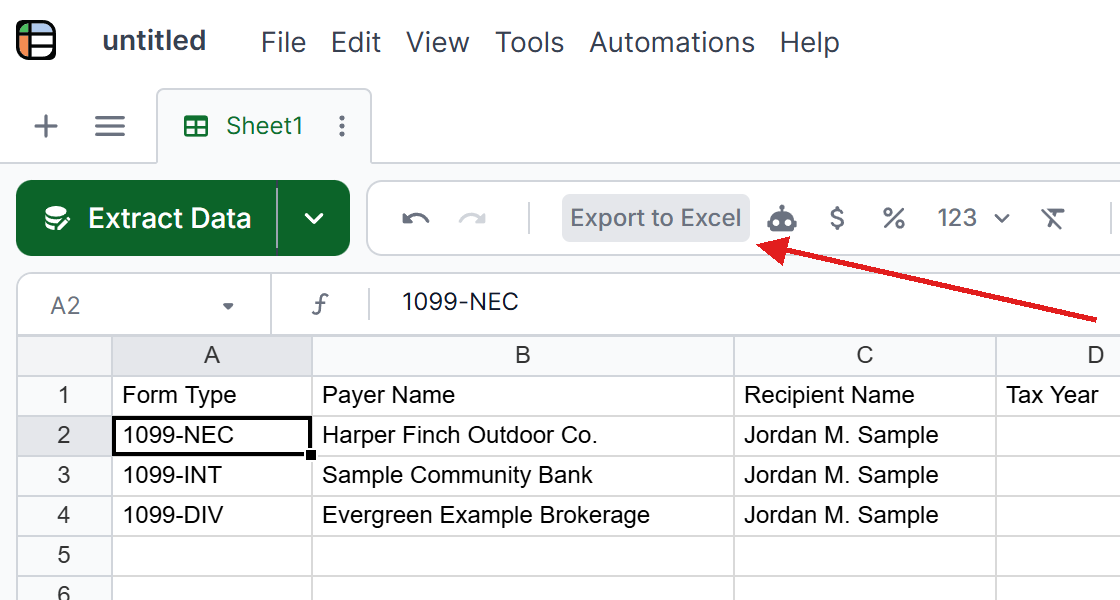Click the Payer Name header cell
Image resolution: width=1120 pixels, height=600 pixels.
click(523, 395)
